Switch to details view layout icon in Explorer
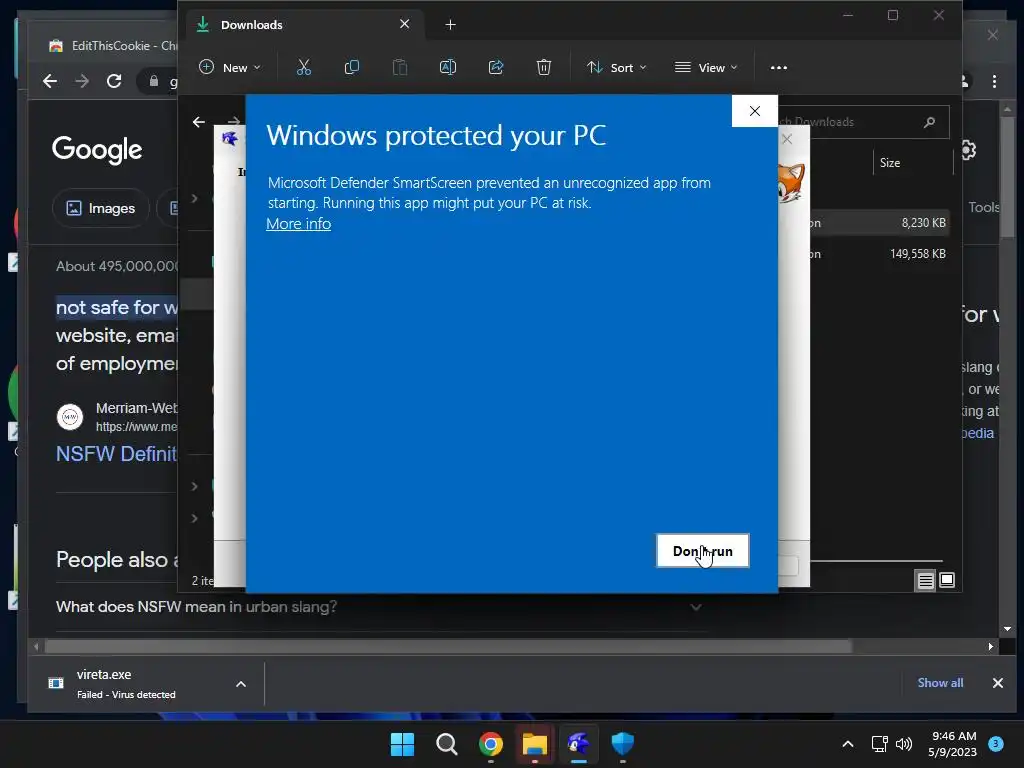The image size is (1024, 768). point(925,580)
